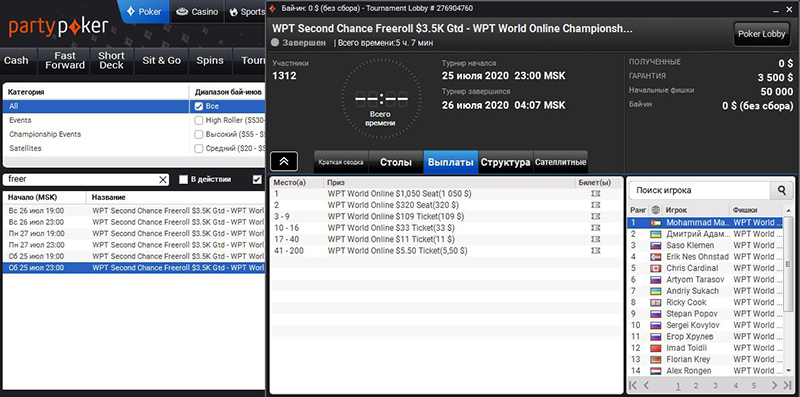Open the Short Deck section
The width and height of the screenshot is (800, 397).
pos(112,61)
